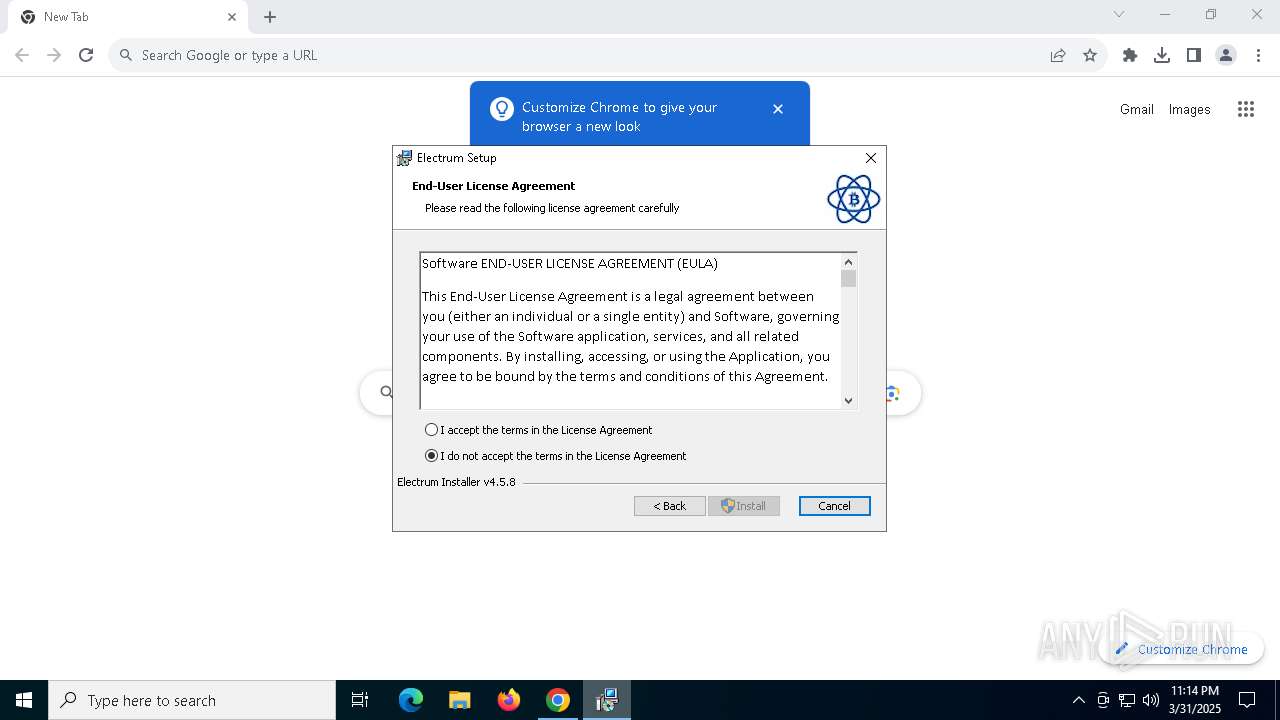The width and height of the screenshot is (1280, 720).
Task: Click the Google Lens icon in search box
Action: point(893,394)
